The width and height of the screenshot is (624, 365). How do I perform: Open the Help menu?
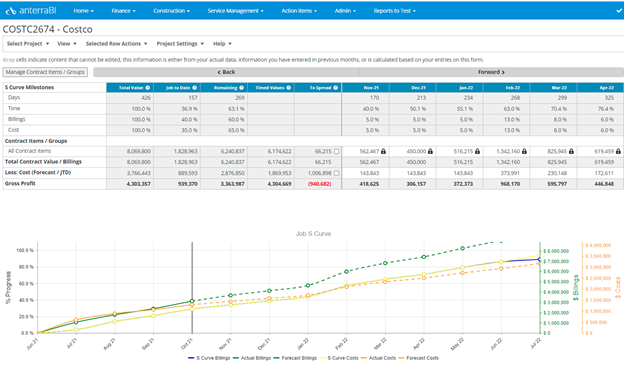(x=222, y=44)
